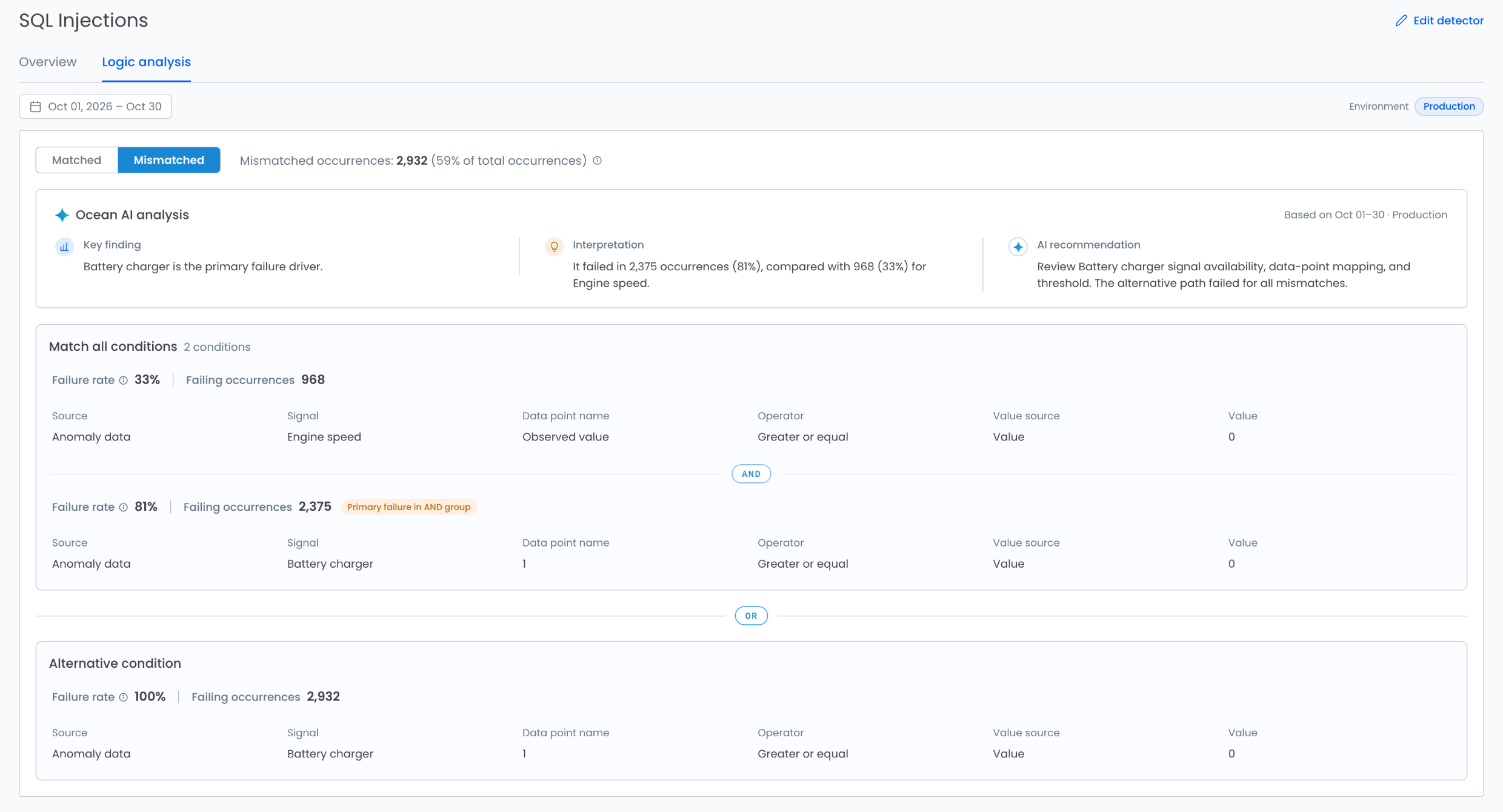This screenshot has width=1503, height=812.
Task: Click the OR connector badge
Action: pos(751,616)
